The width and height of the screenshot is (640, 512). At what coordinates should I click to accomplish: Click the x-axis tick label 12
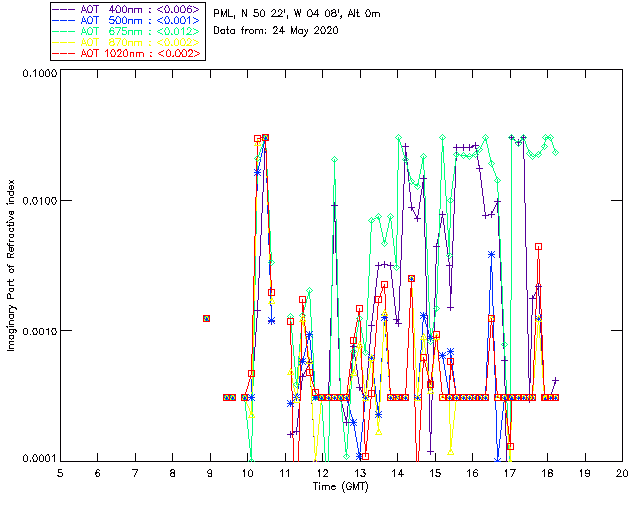click(322, 472)
